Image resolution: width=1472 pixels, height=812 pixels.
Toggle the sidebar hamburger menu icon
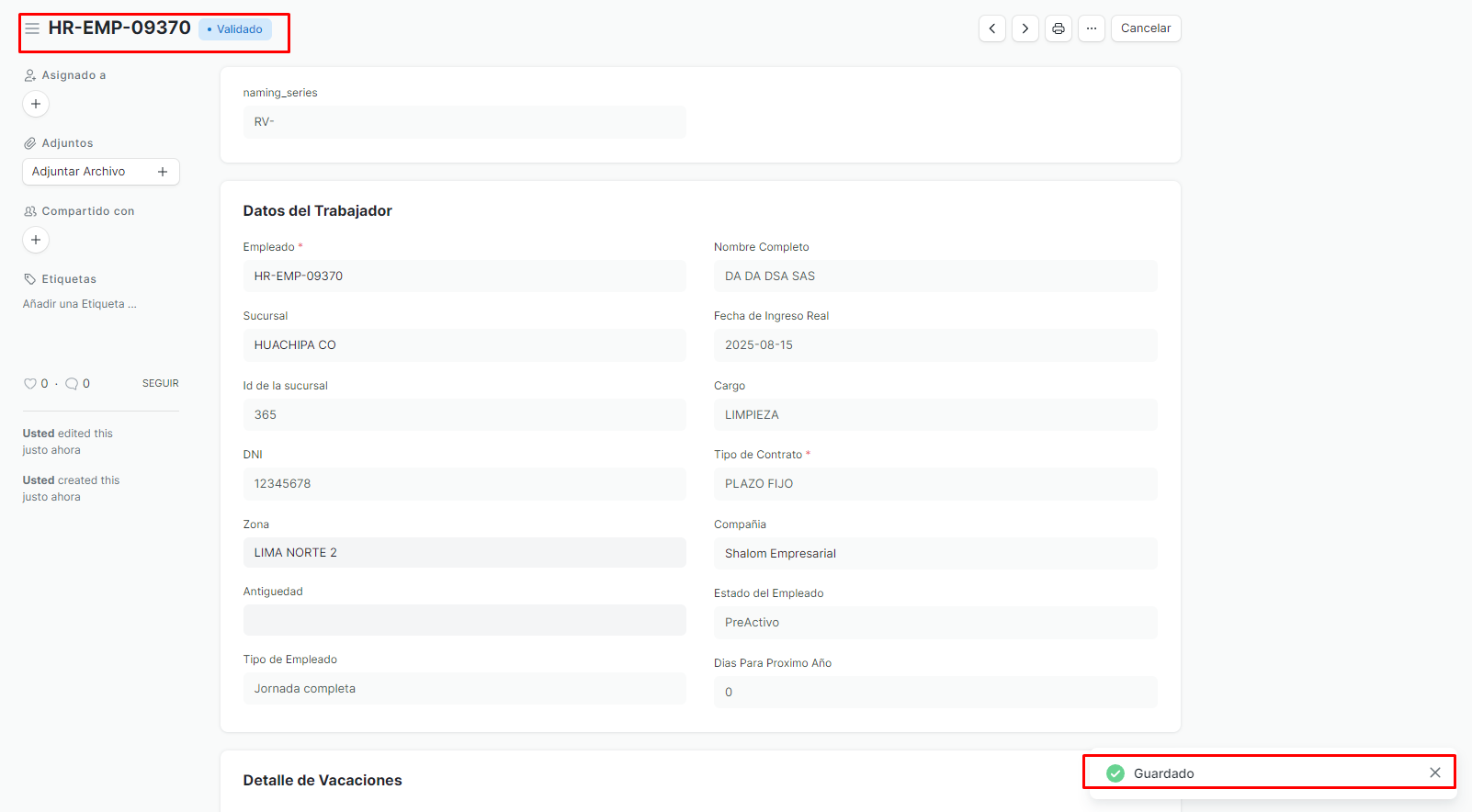32,28
